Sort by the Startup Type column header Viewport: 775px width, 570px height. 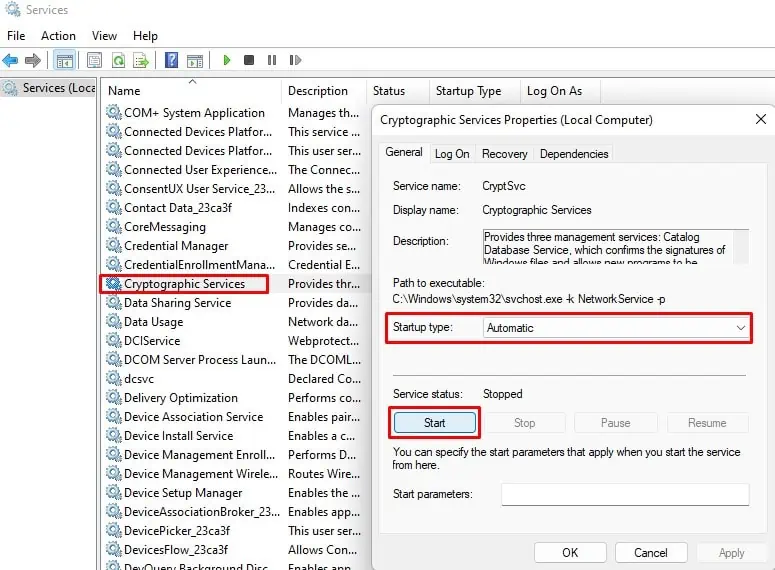pos(475,91)
